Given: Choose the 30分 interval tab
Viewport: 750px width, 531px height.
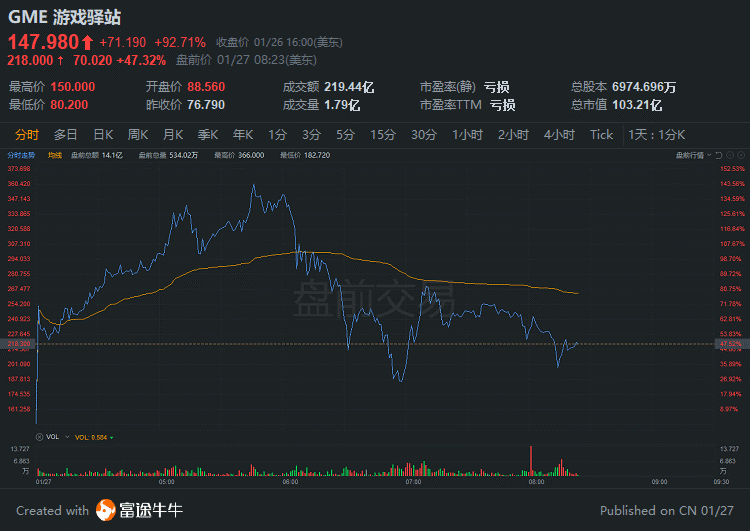Looking at the screenshot, I should (x=424, y=135).
